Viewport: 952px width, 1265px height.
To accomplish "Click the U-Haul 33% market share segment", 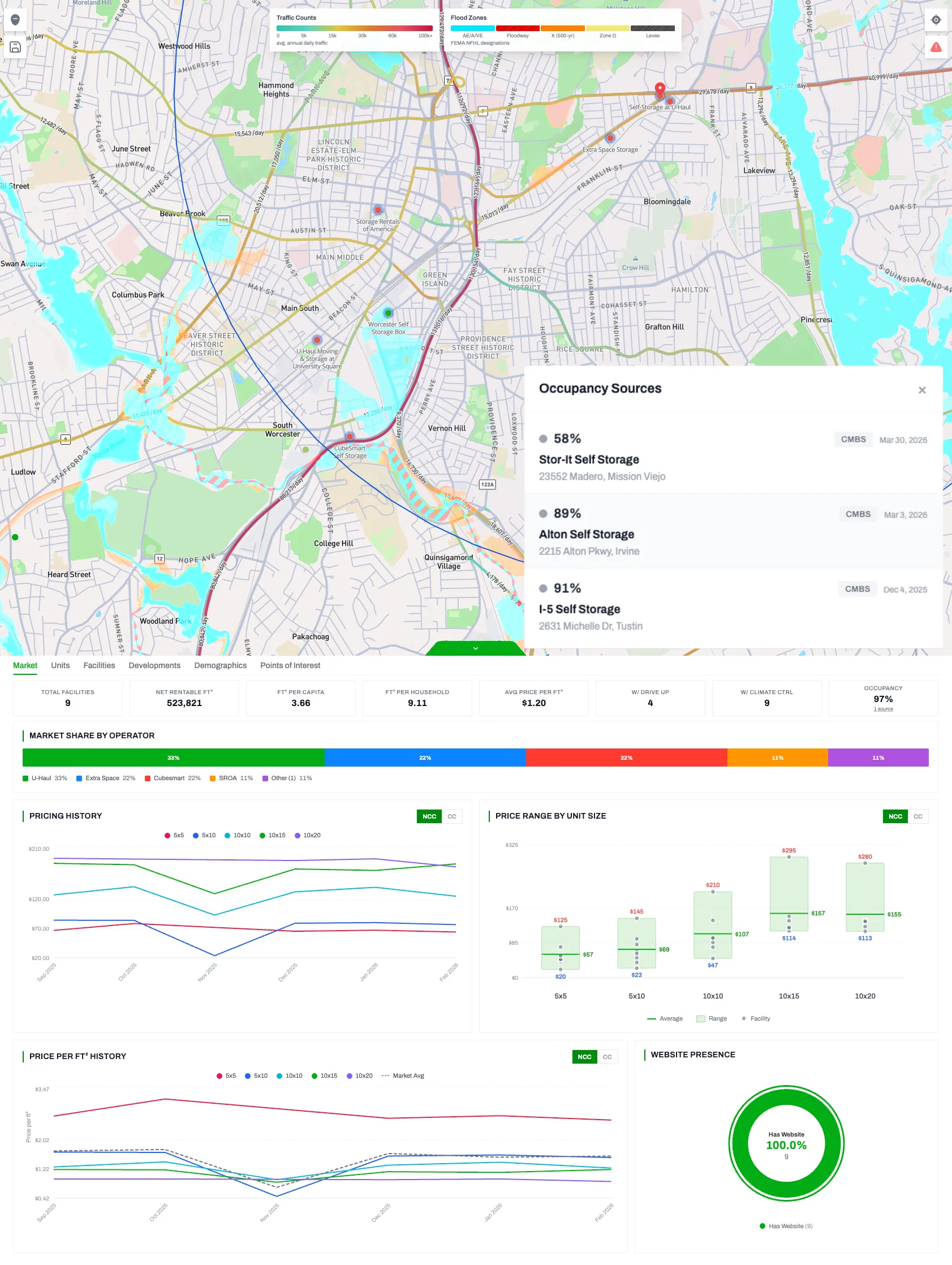I will 173,757.
